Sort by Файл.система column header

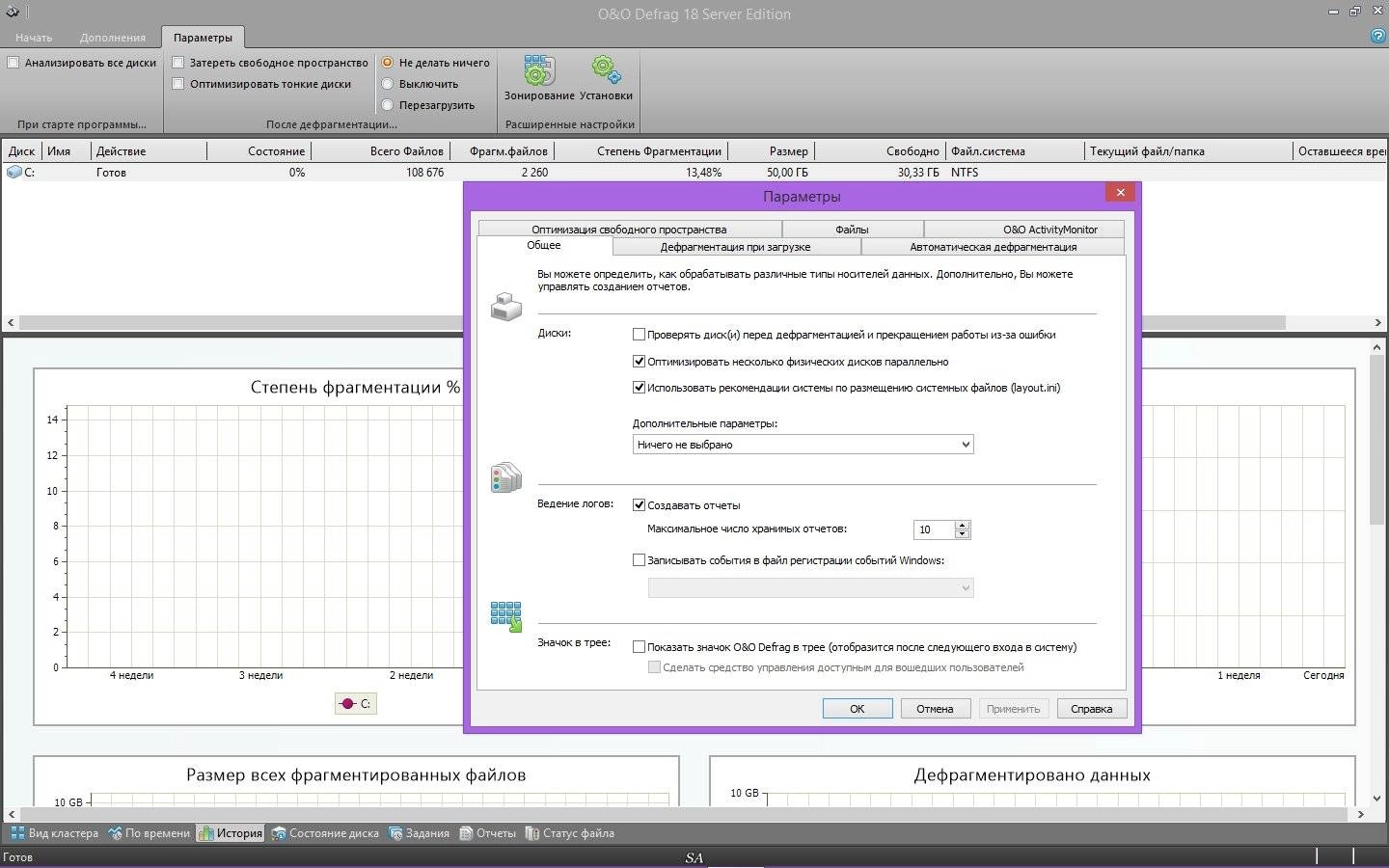click(1015, 151)
